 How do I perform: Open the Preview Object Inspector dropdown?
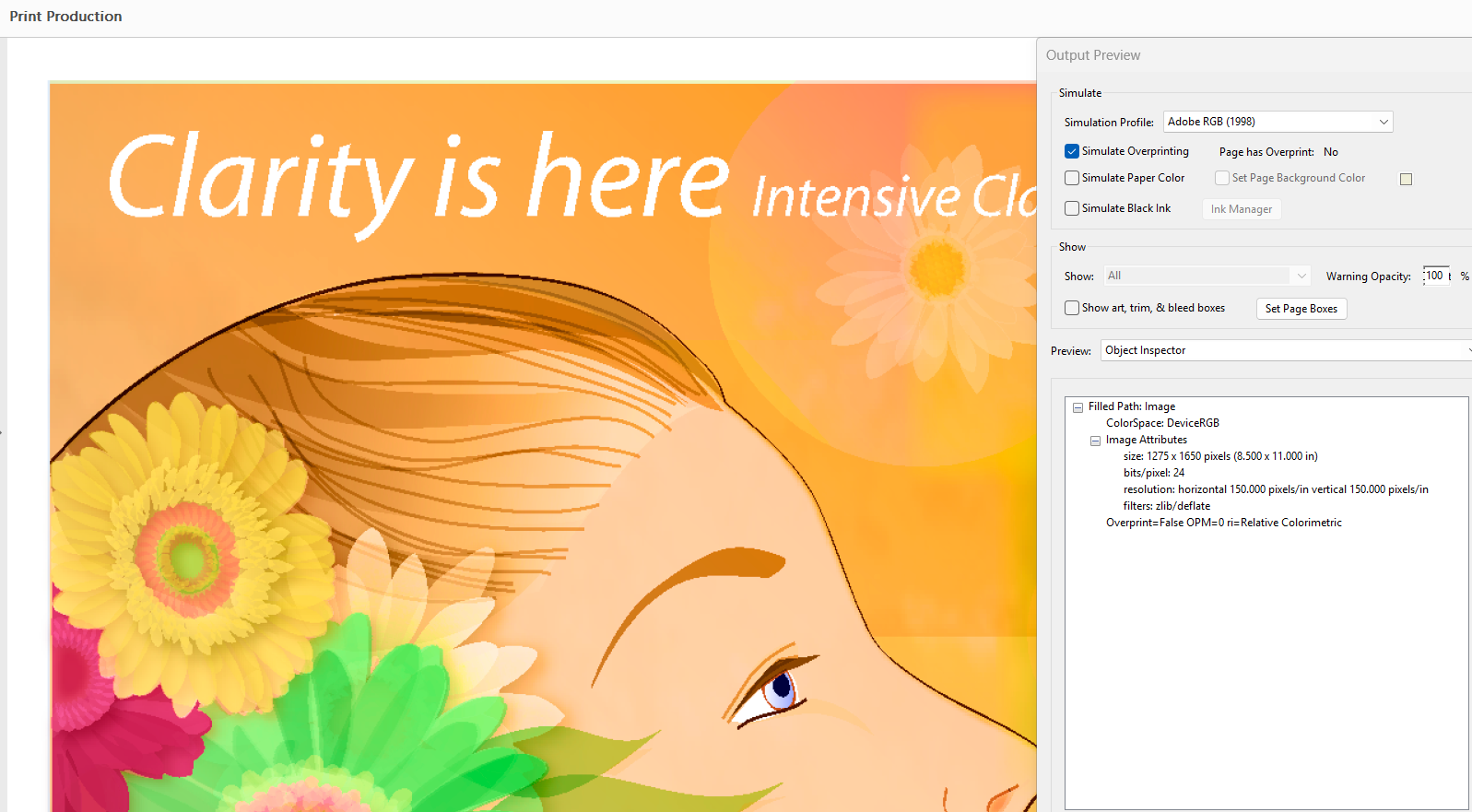(1285, 350)
